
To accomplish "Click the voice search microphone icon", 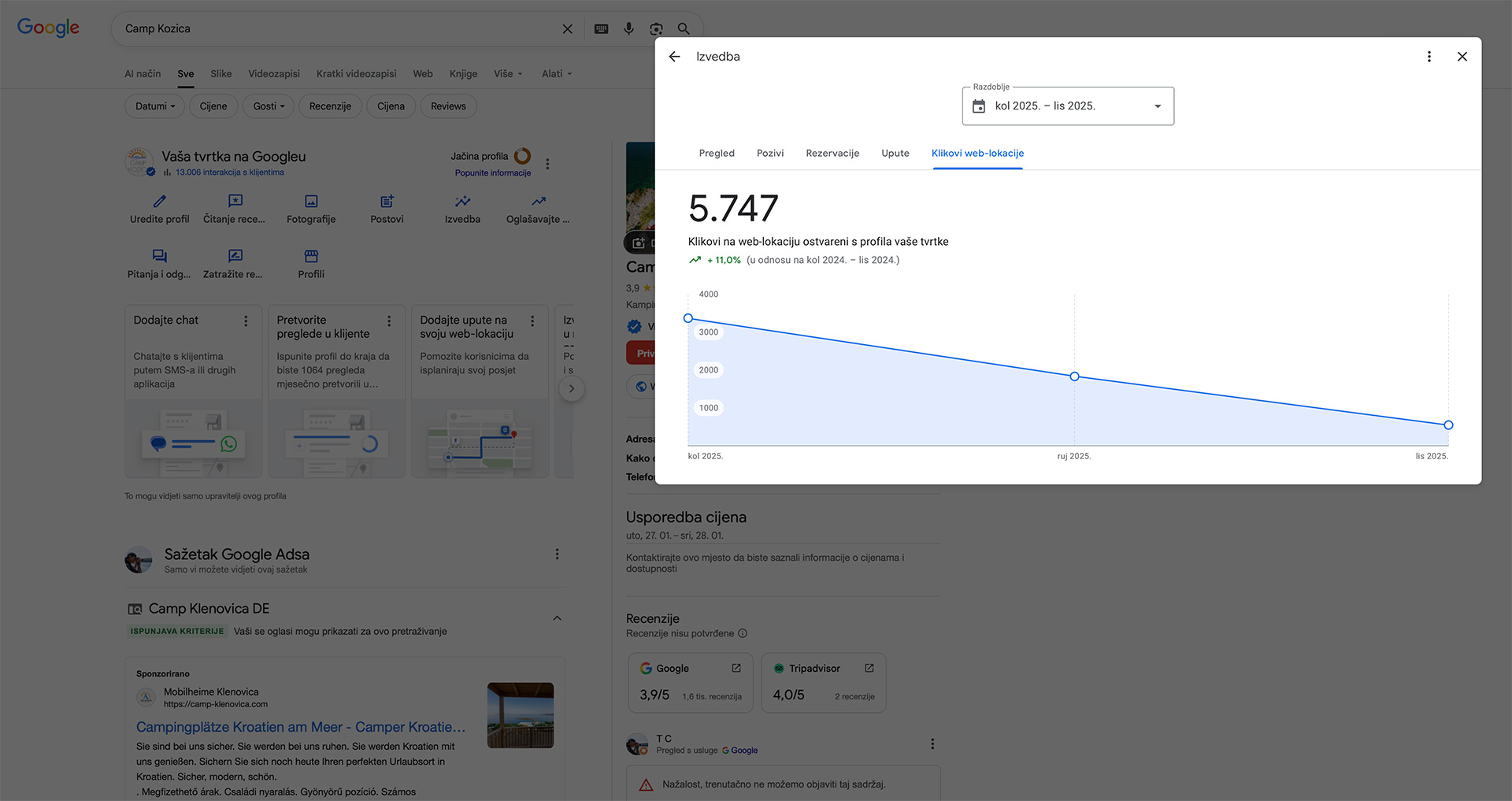I will coord(628,29).
